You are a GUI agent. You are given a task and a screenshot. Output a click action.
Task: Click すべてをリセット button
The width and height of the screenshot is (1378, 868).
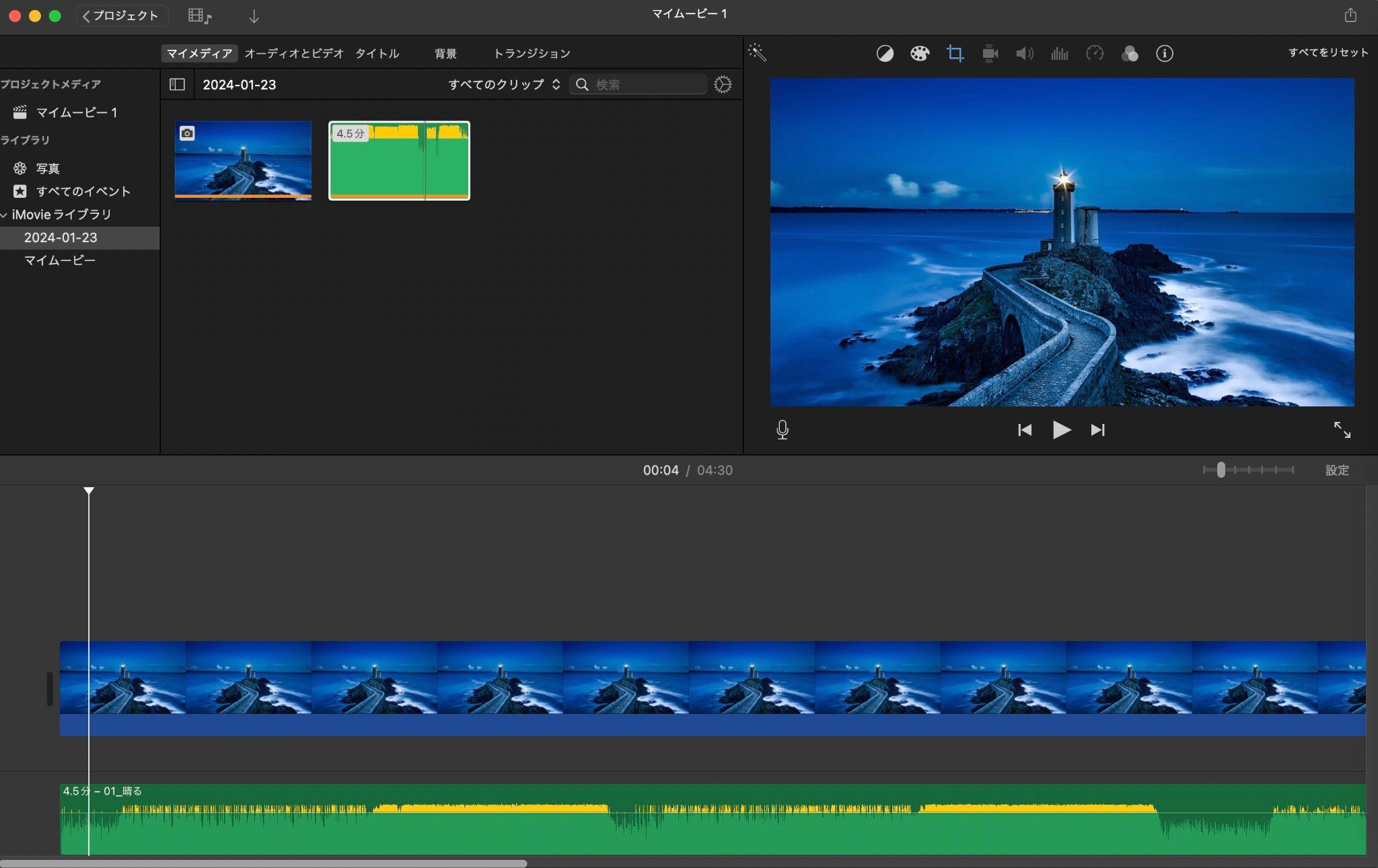pyautogui.click(x=1328, y=52)
